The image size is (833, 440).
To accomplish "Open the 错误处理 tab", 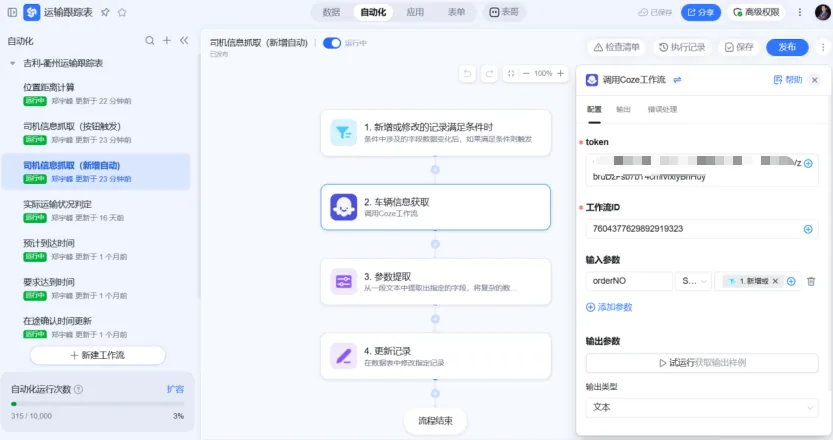I will point(662,109).
